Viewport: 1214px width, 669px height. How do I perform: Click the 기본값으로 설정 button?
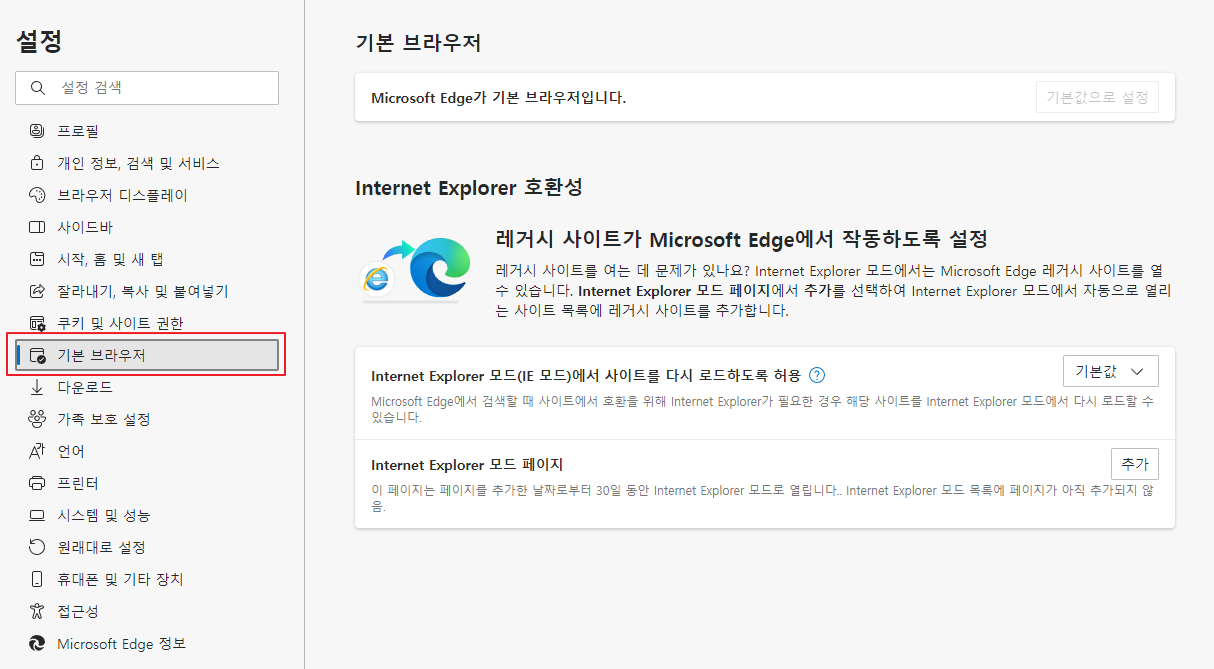tap(1097, 97)
